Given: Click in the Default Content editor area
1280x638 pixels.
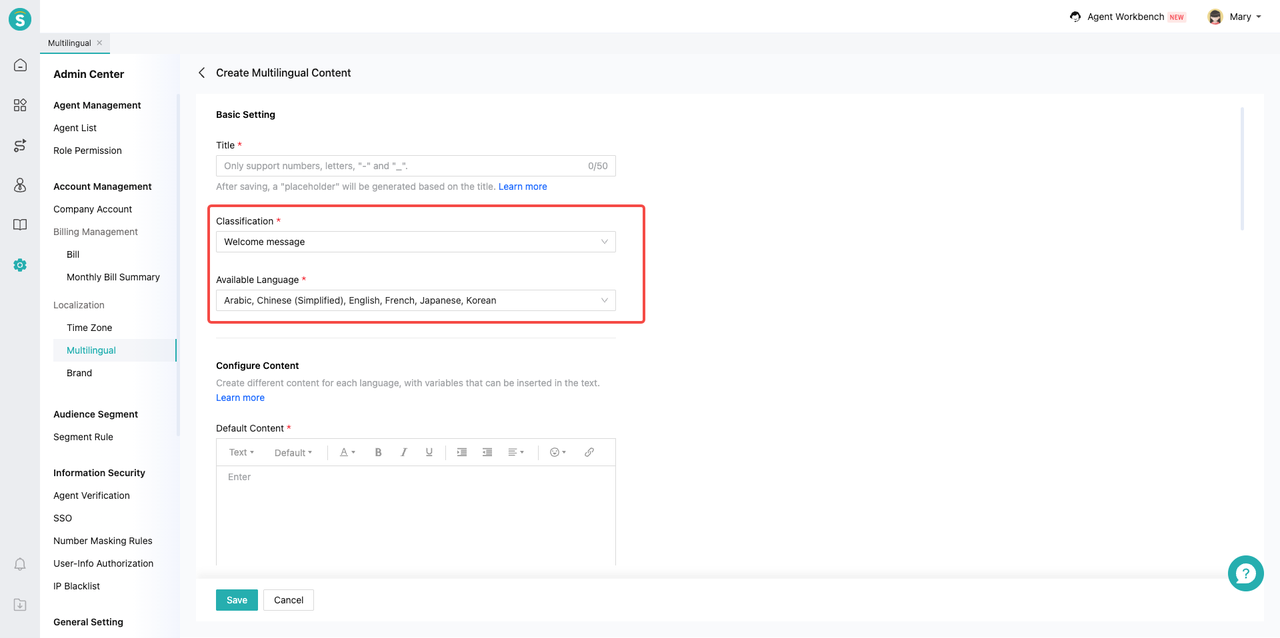Looking at the screenshot, I should [x=416, y=516].
